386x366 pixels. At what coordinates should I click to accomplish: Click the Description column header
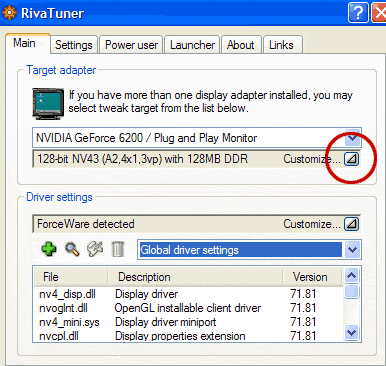[195, 277]
